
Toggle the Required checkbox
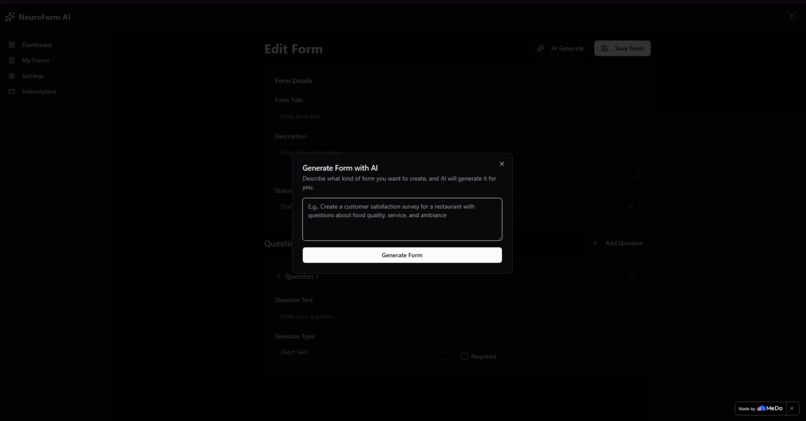464,356
